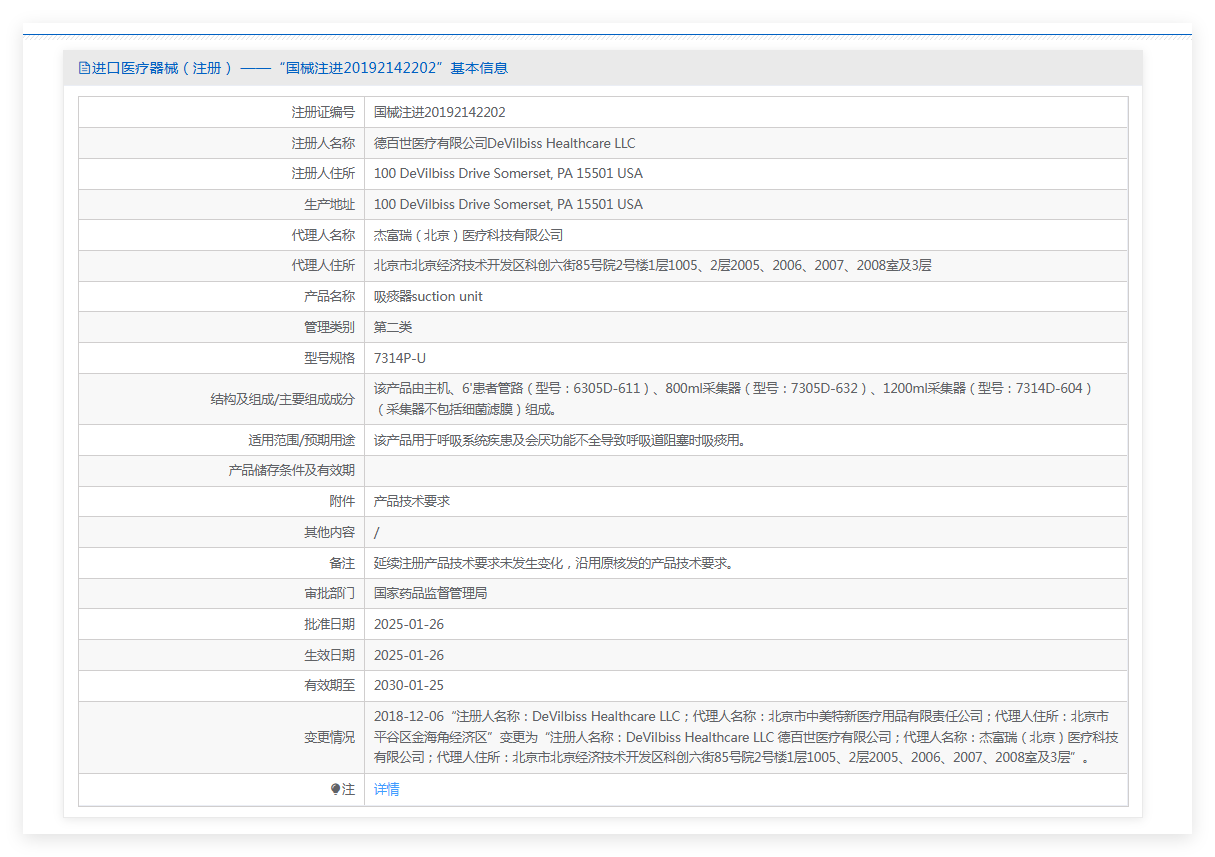Select the address under 注册人住所
Viewport: 1215px width, 857px height.
[x=508, y=174]
